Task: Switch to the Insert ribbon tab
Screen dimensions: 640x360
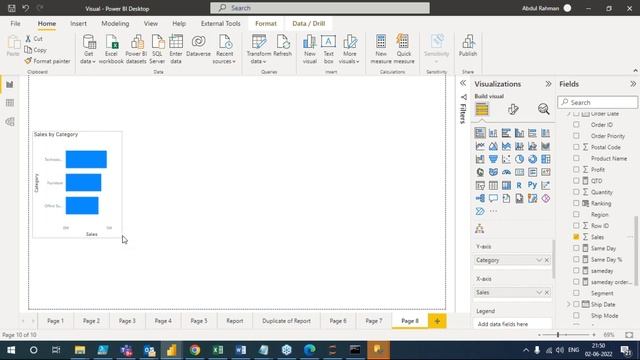Action: tap(78, 24)
